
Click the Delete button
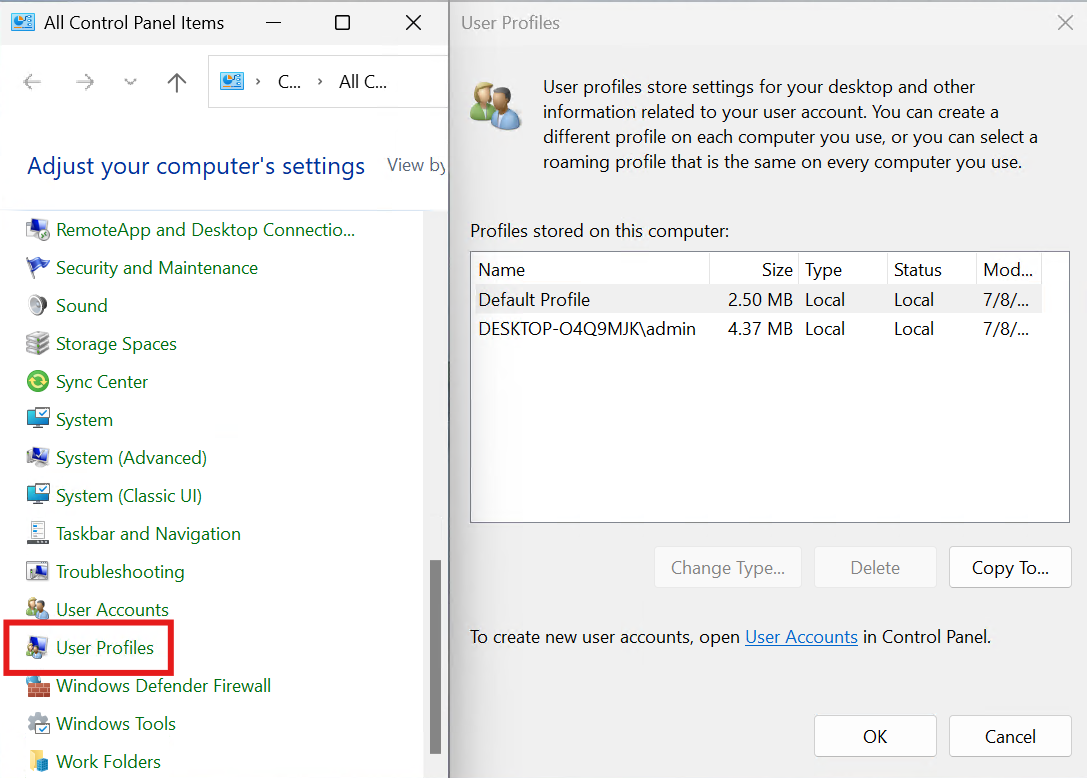point(875,567)
